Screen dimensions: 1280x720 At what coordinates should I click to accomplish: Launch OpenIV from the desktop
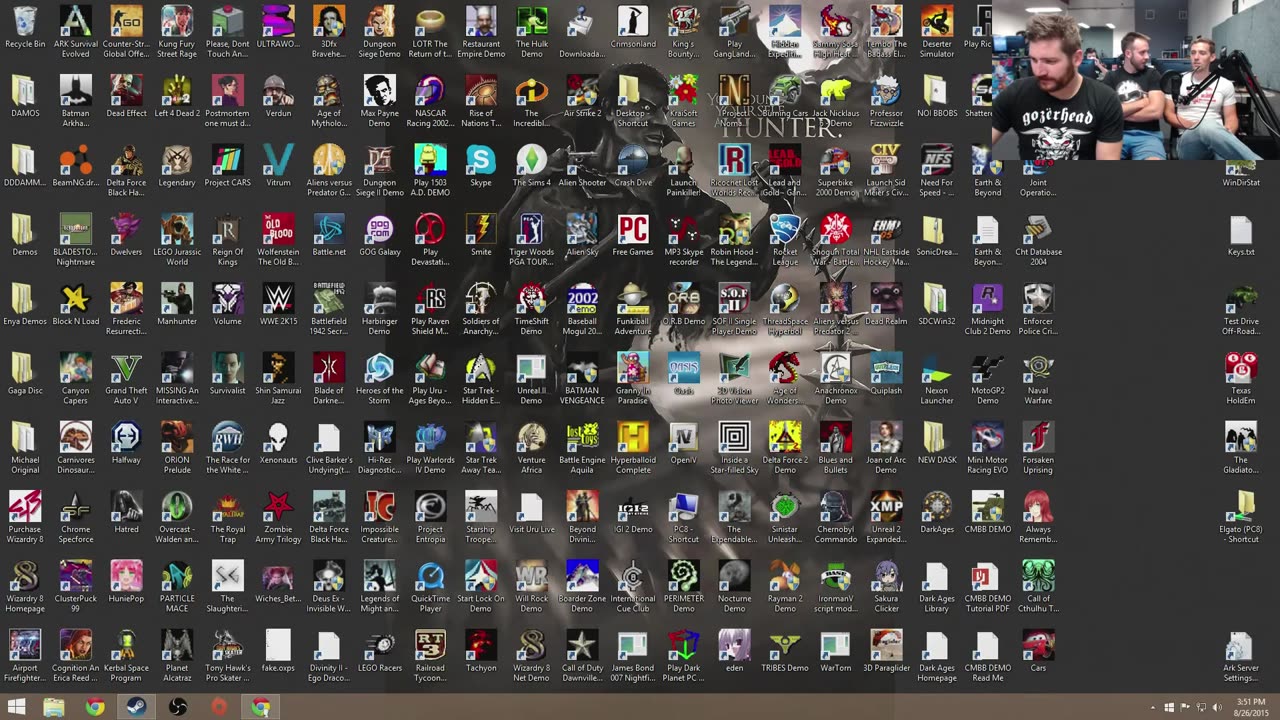tap(684, 442)
